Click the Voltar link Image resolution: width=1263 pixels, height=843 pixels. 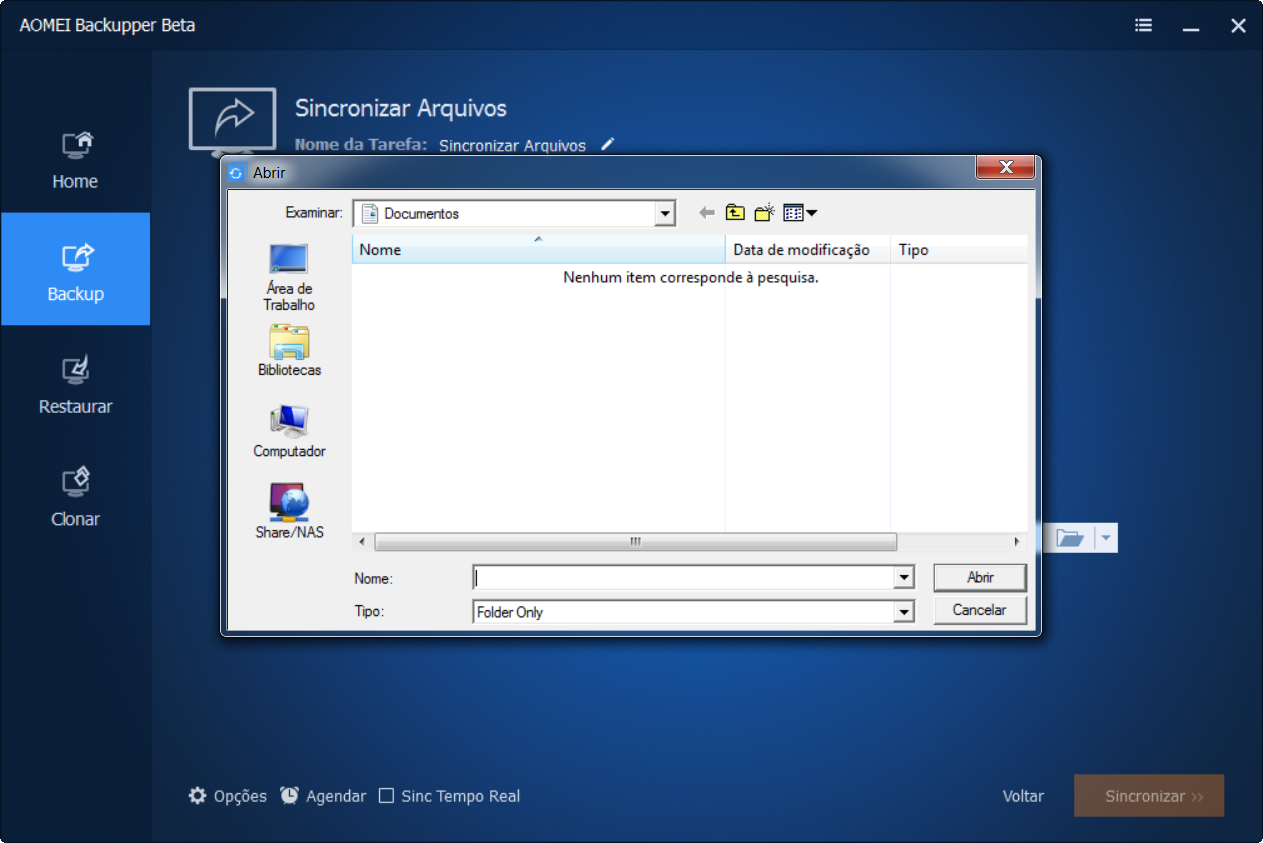(x=1023, y=796)
